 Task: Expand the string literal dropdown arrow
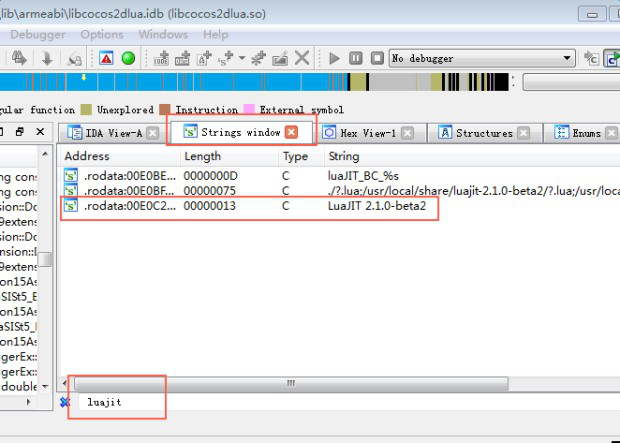click(x=242, y=59)
